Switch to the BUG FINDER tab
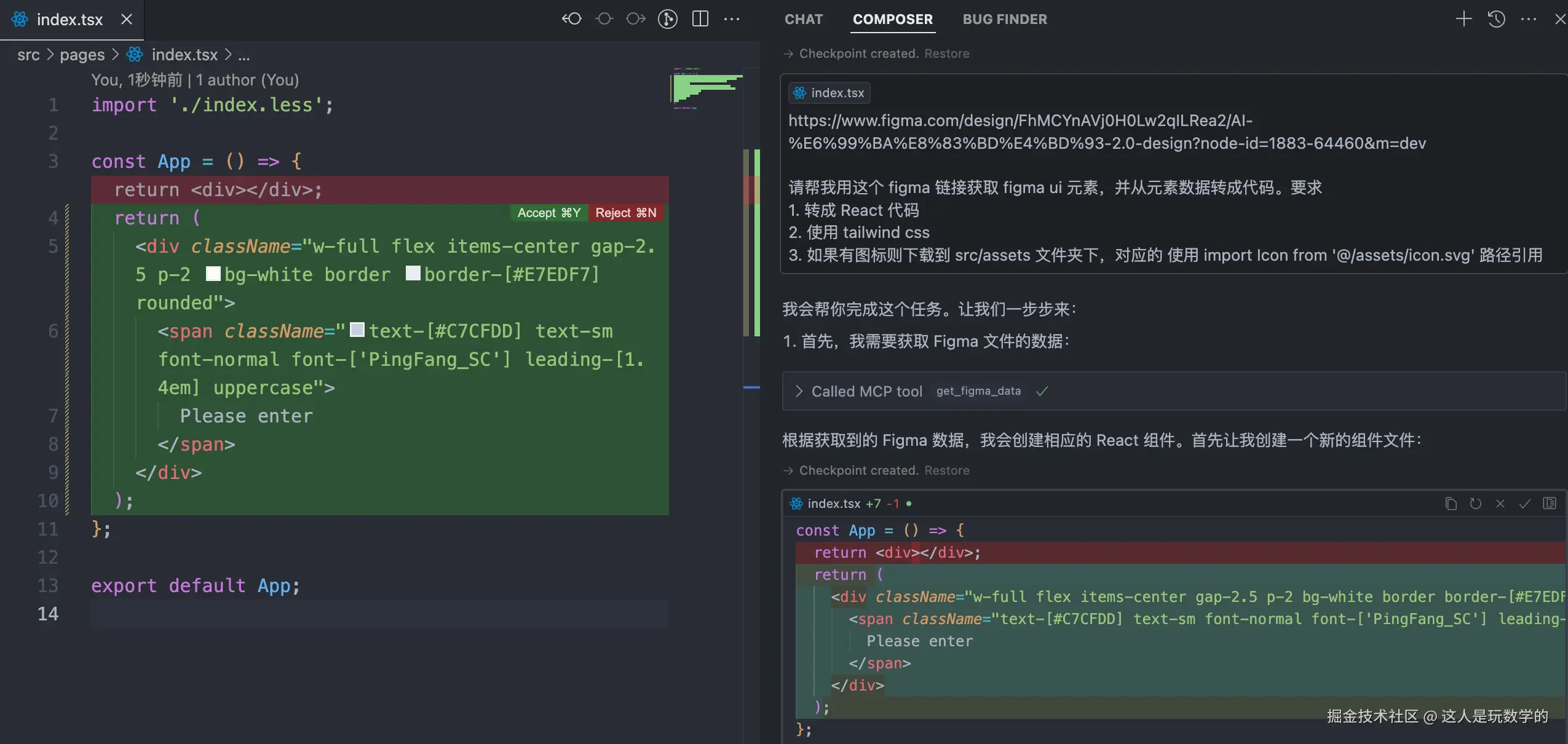This screenshot has height=744, width=1568. coord(1005,19)
